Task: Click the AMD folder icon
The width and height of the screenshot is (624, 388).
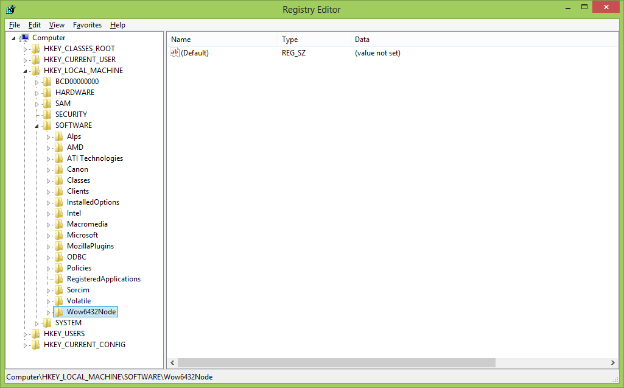Action: coord(59,147)
